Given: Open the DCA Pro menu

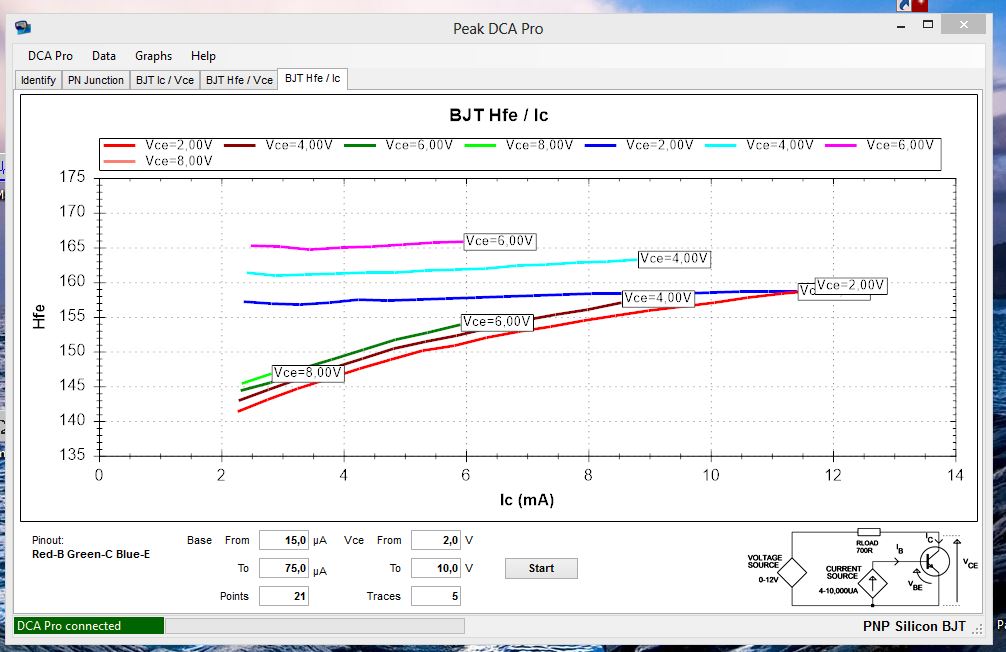Looking at the screenshot, I should tap(50, 56).
